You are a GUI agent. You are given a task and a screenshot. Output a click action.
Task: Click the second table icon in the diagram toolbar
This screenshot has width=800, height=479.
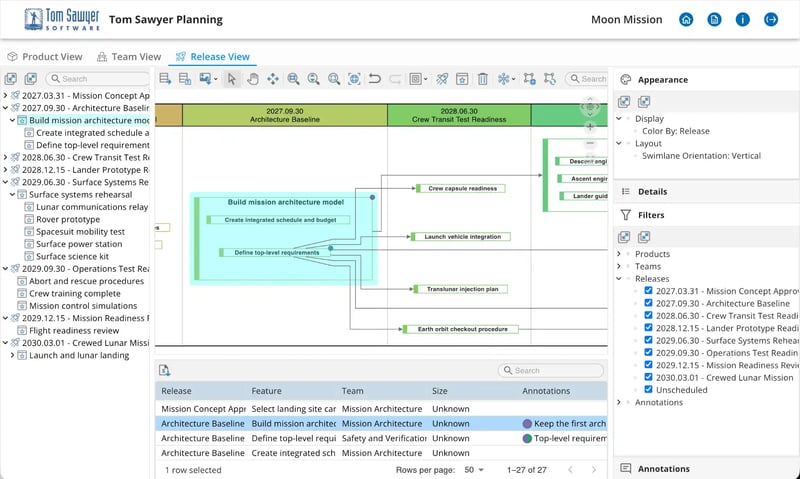(185, 79)
